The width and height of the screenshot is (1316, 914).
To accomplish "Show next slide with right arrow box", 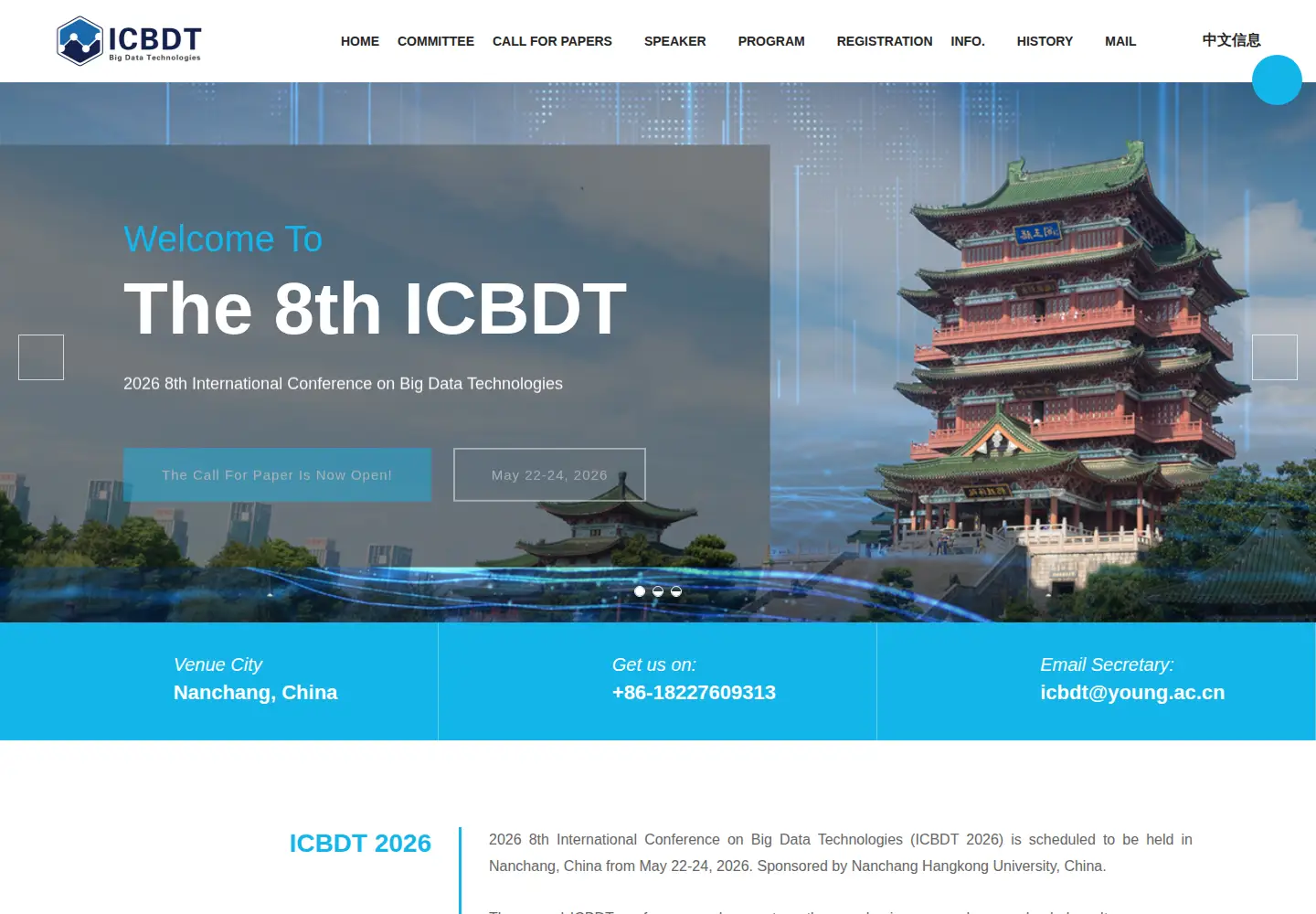I will [1275, 357].
